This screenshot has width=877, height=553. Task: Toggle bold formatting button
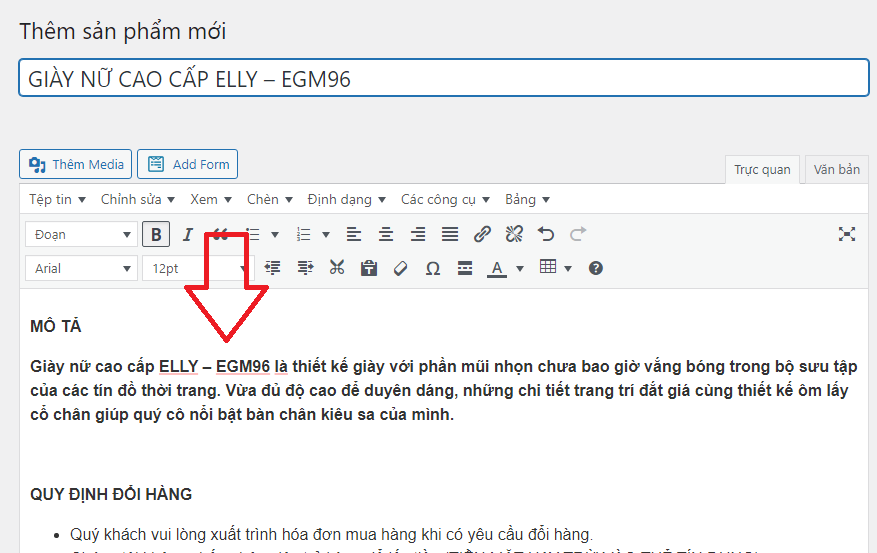pos(155,234)
